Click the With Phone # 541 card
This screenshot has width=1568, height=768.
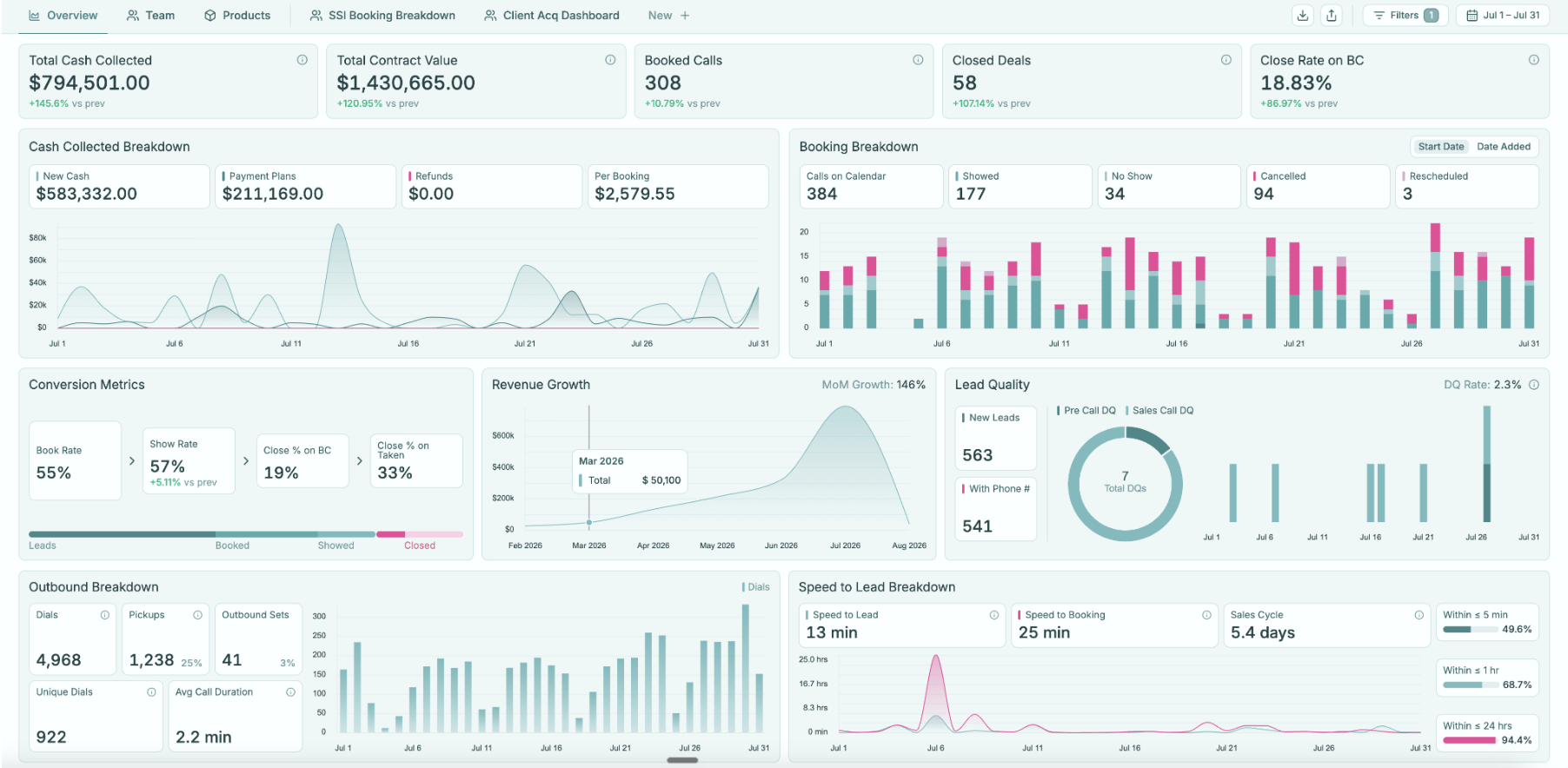(996, 509)
